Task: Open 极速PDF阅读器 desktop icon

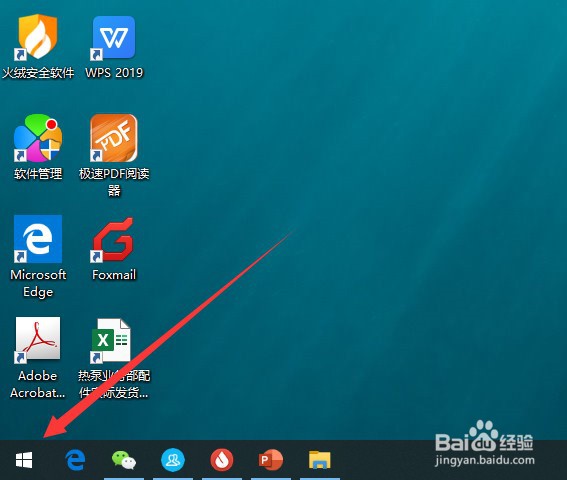Action: click(x=114, y=138)
